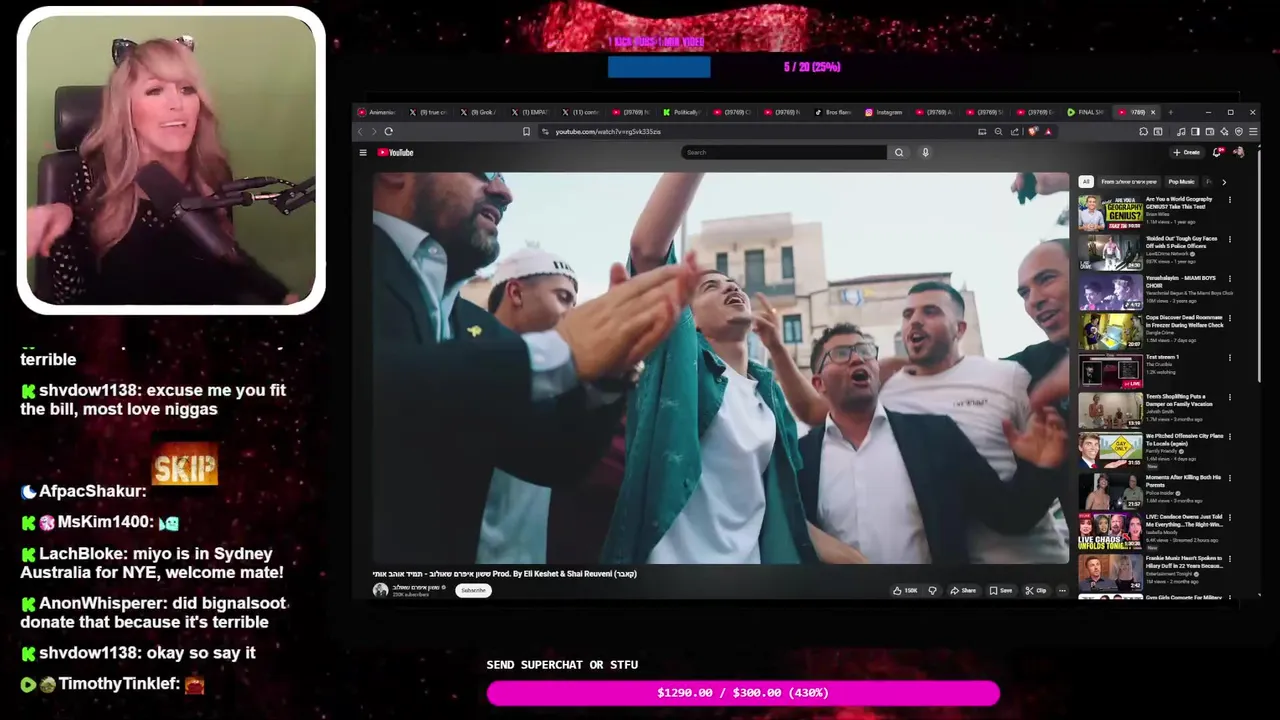
Task: Dislike the video with thumbs down
Action: point(932,590)
